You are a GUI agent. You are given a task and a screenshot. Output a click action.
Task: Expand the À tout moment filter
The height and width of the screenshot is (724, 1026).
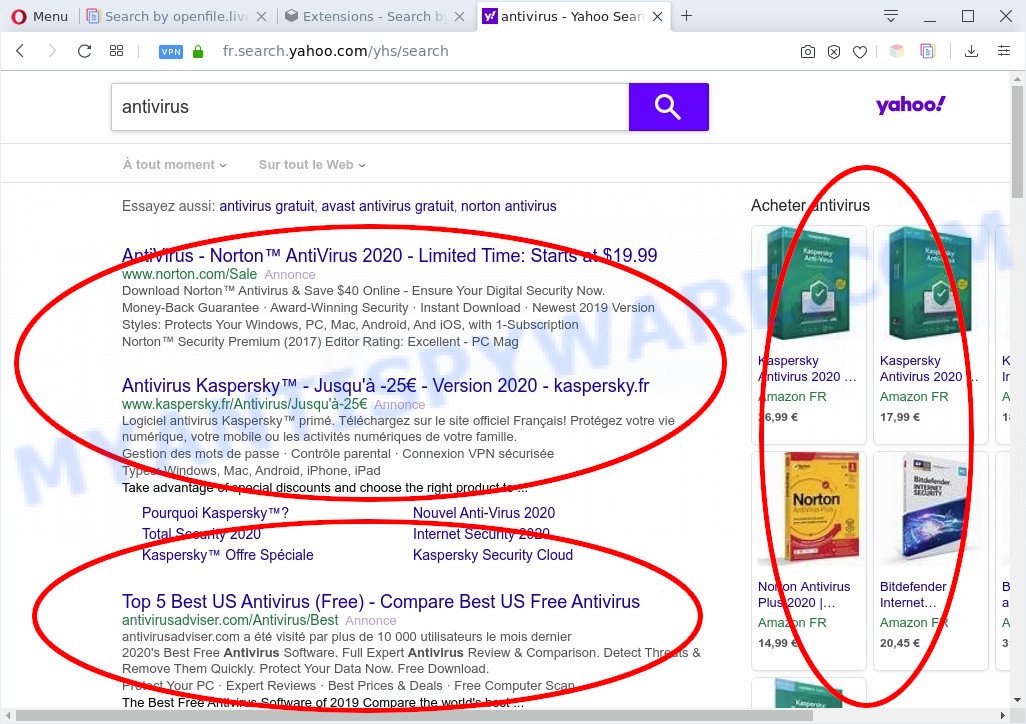(175, 165)
